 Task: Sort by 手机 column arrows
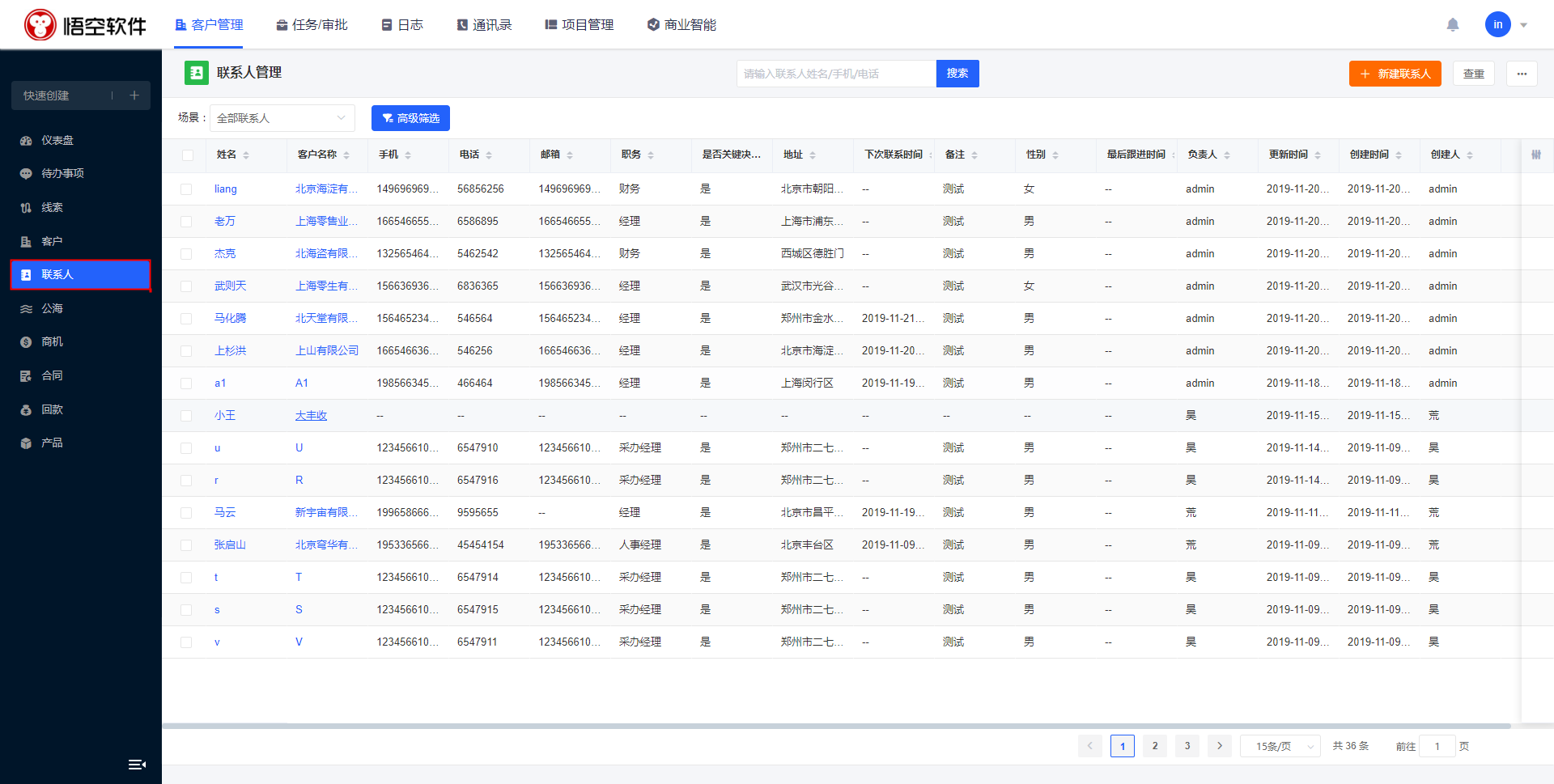(408, 155)
